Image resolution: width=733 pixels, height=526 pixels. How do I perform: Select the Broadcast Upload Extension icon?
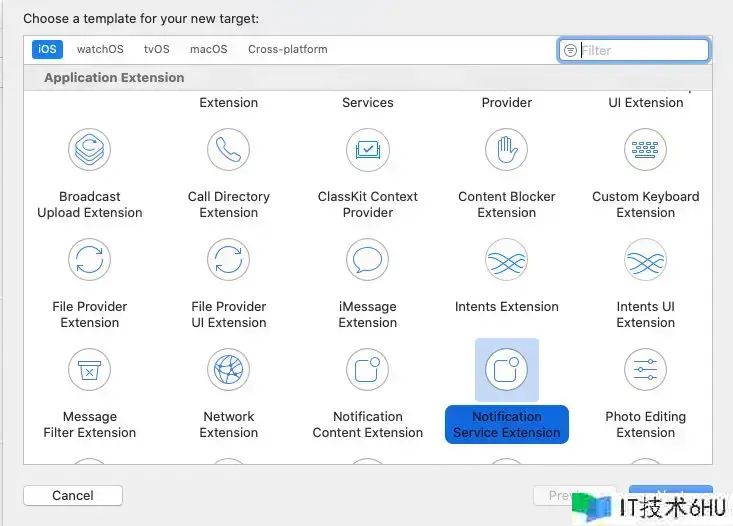click(89, 150)
